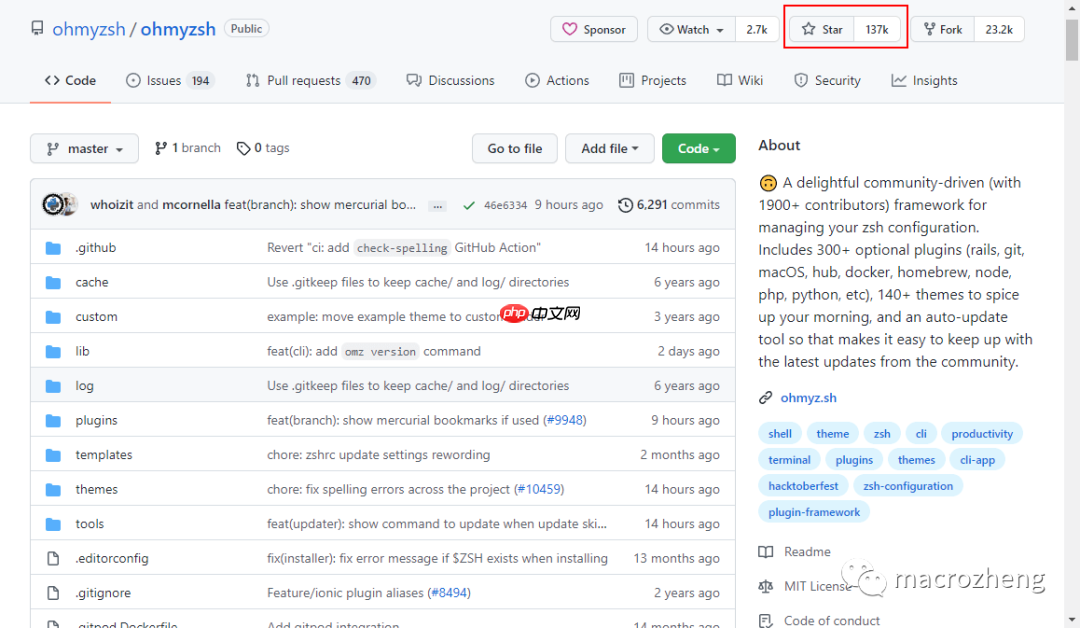The width and height of the screenshot is (1080, 628).
Task: Click the branch icon next to 1 branch
Action: pyautogui.click(x=161, y=148)
